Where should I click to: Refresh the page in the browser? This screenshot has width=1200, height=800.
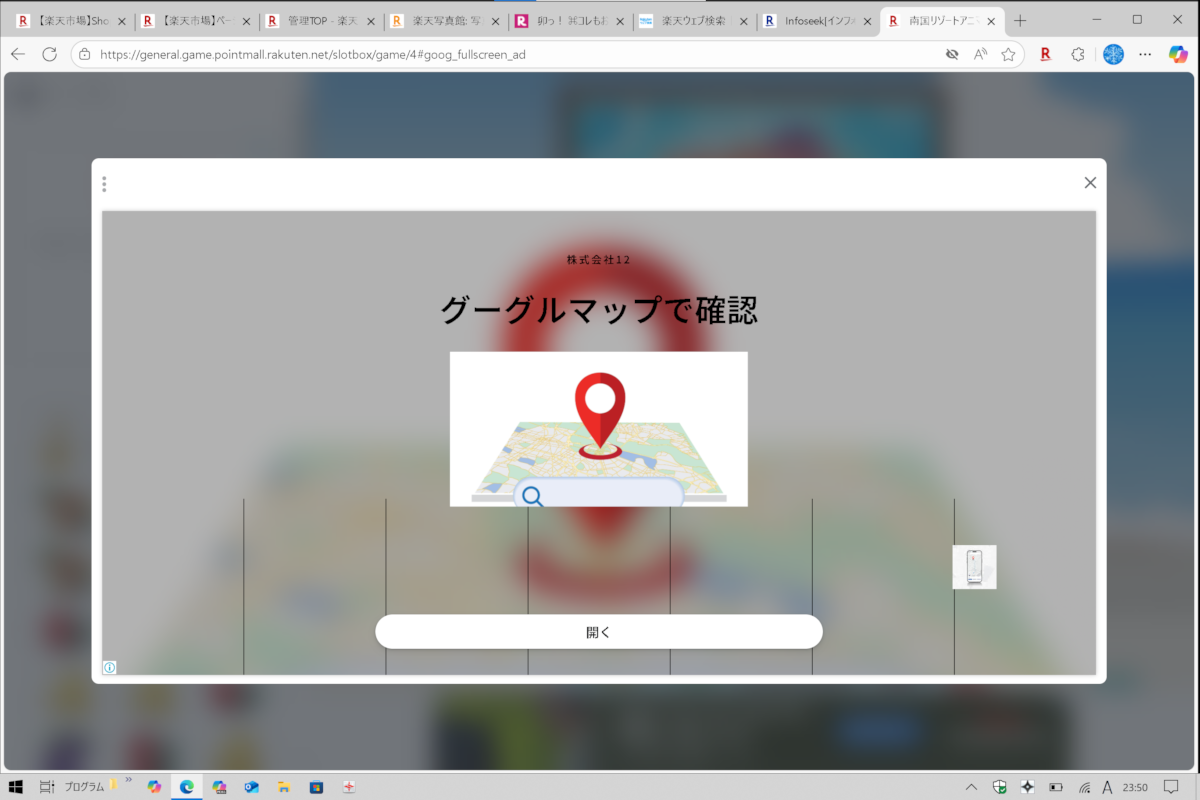[50, 54]
